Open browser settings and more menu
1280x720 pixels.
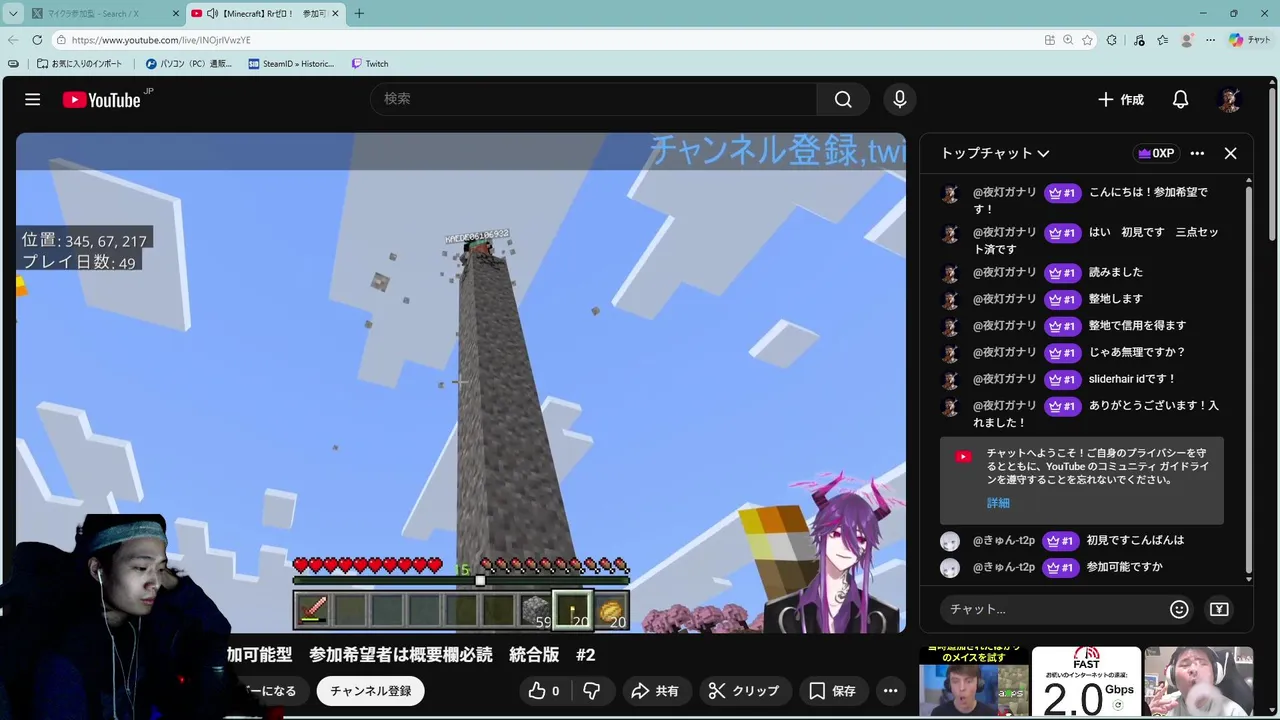pyautogui.click(x=1210, y=40)
